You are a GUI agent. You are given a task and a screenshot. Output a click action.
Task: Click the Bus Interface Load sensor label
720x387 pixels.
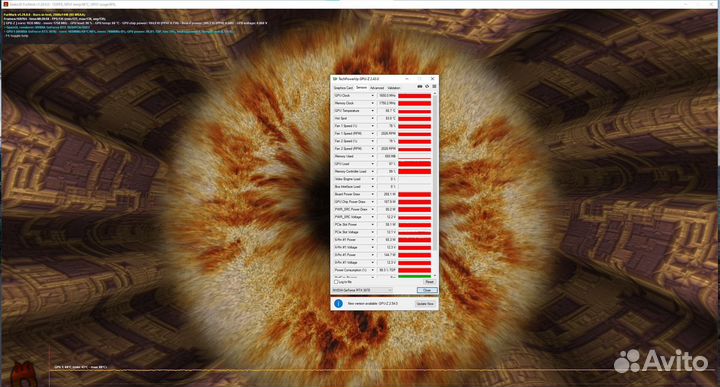[x=348, y=187]
